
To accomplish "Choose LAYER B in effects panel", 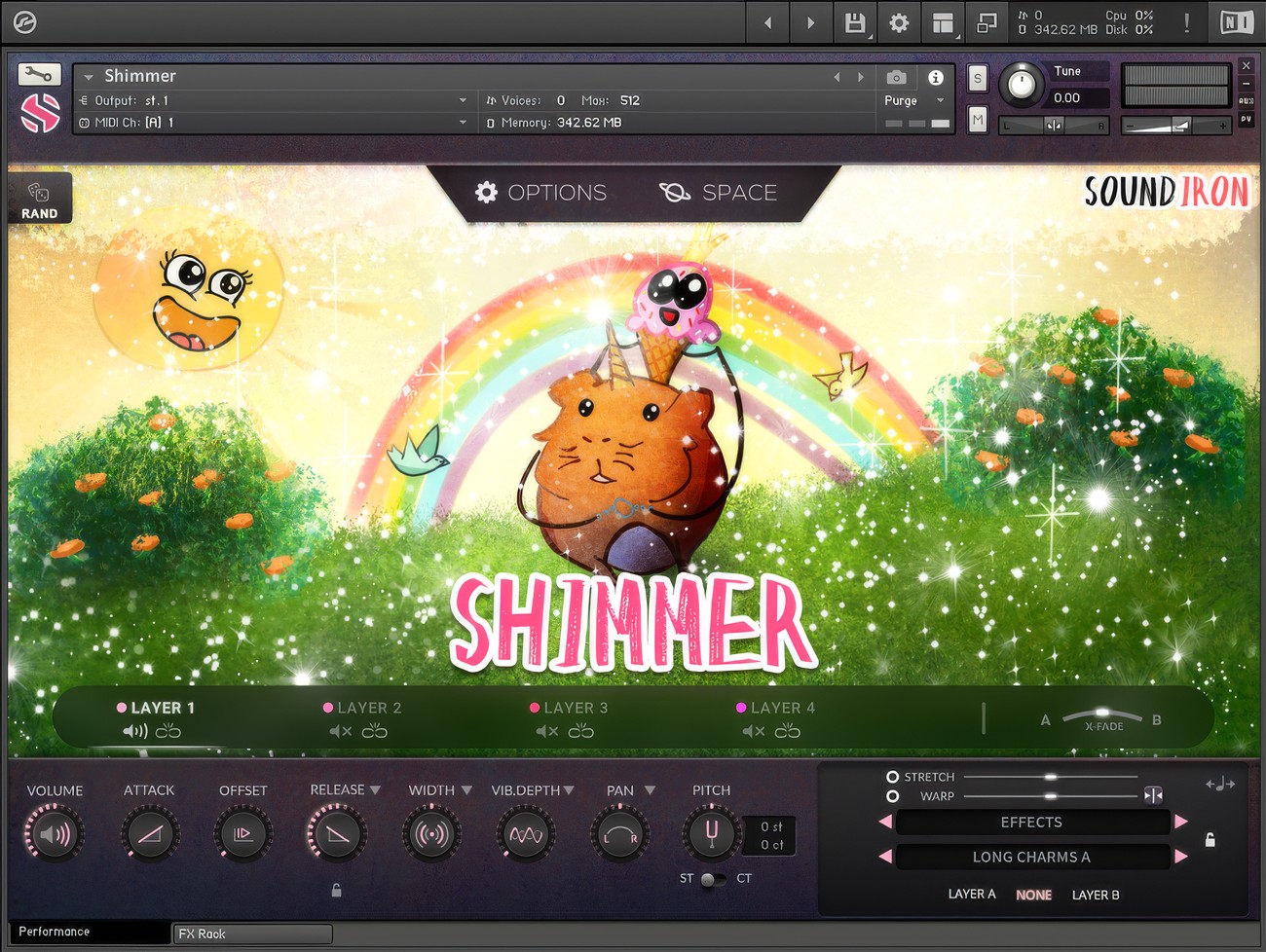I will pyautogui.click(x=1096, y=895).
